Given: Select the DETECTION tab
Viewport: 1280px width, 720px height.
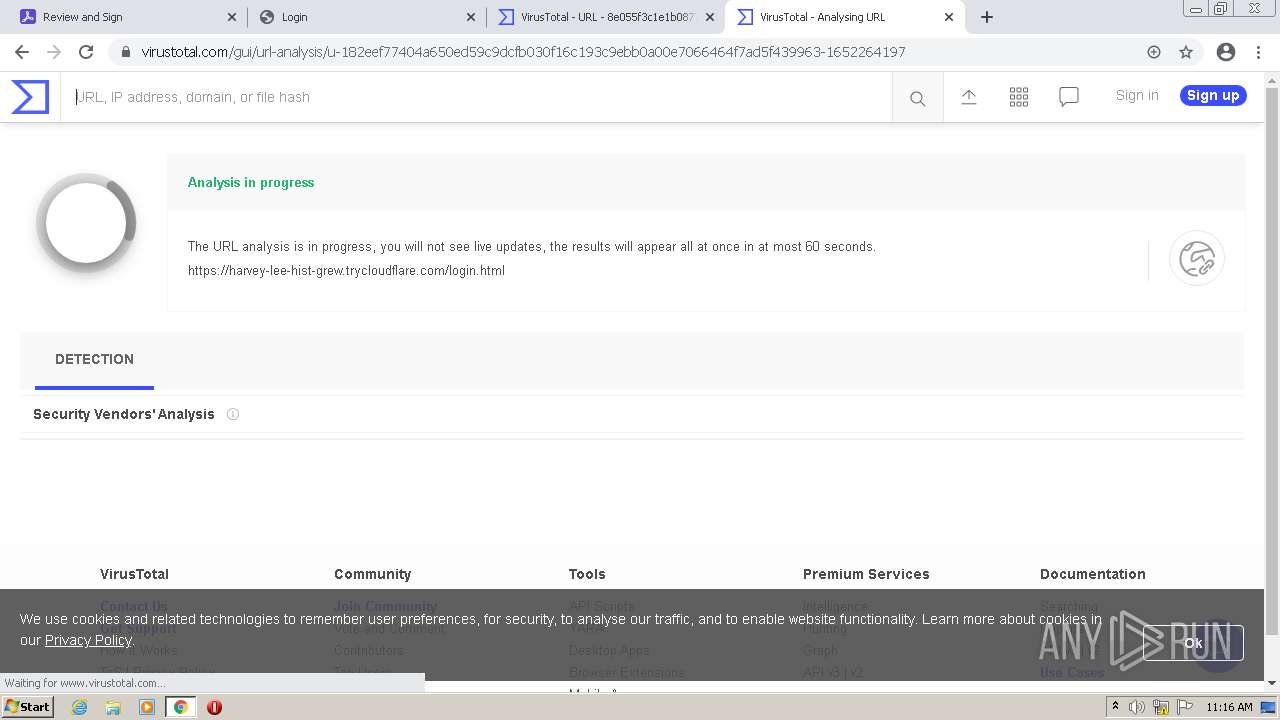Looking at the screenshot, I should 94,360.
